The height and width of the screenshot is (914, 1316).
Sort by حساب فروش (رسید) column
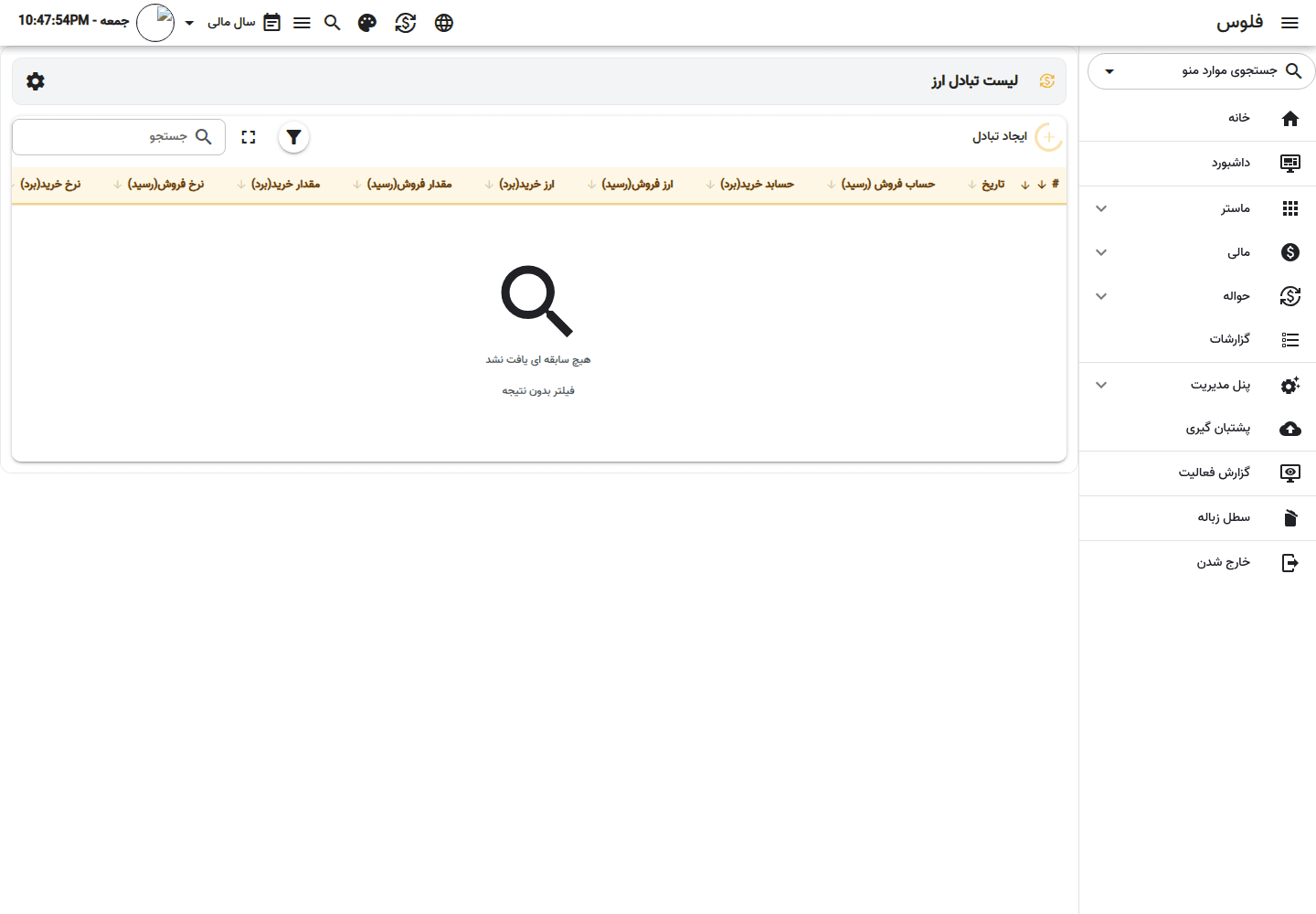(x=888, y=185)
